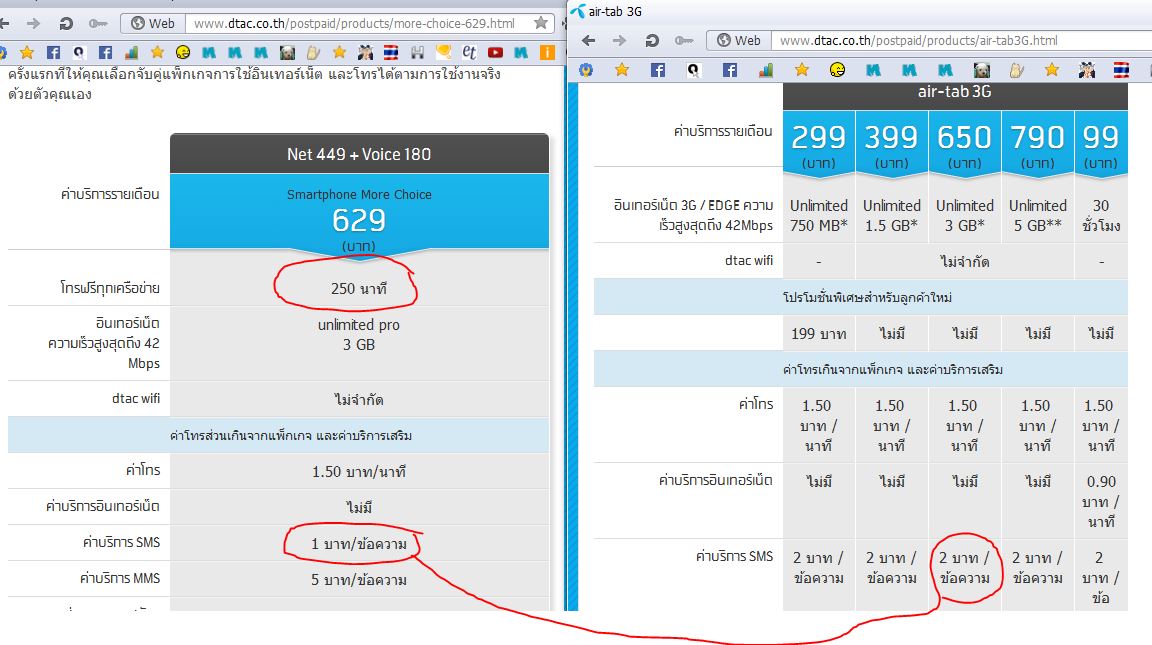Click the '250 นาที' free call value
This screenshot has height=645, width=1152.
[x=359, y=289]
